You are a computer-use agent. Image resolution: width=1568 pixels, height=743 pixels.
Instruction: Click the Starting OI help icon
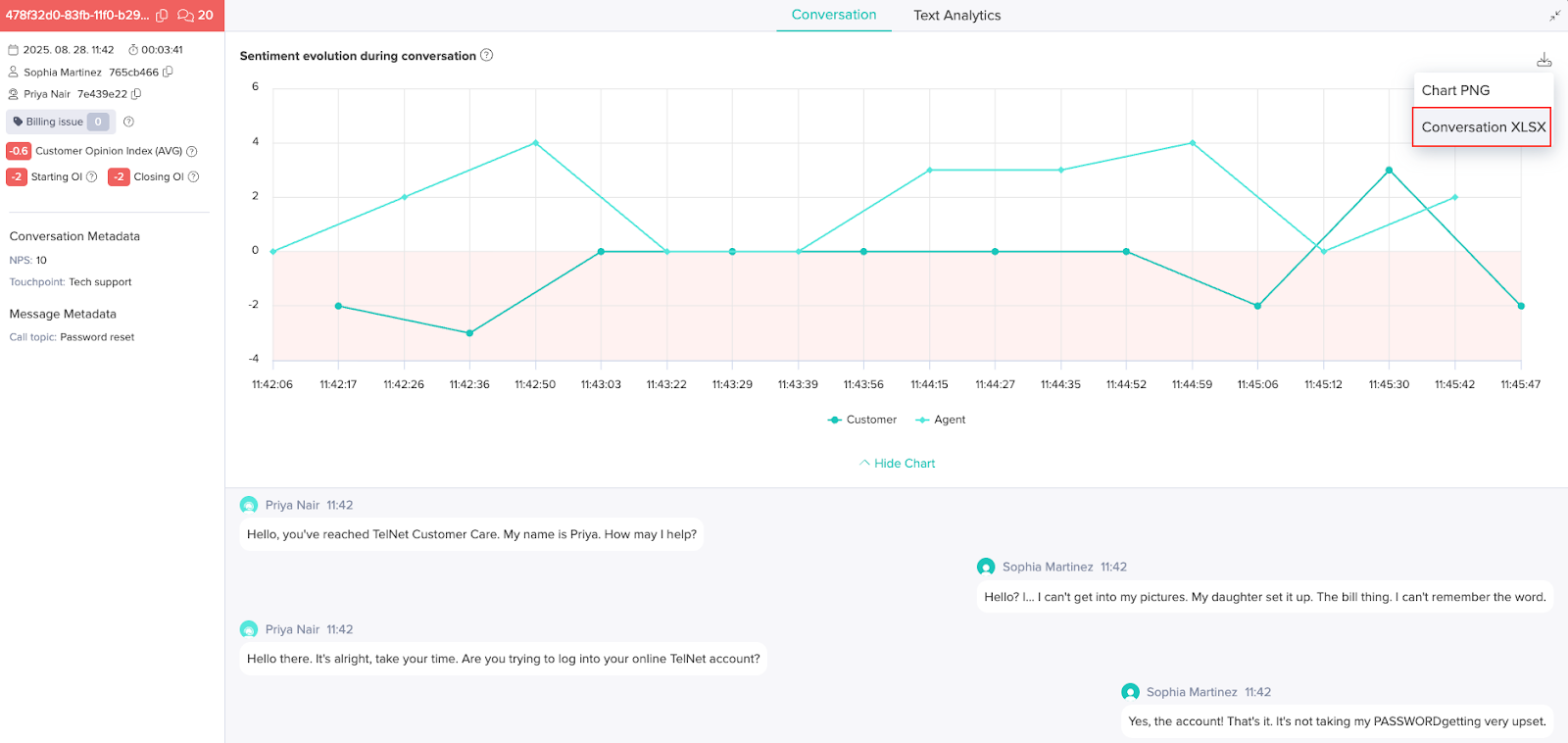(92, 177)
